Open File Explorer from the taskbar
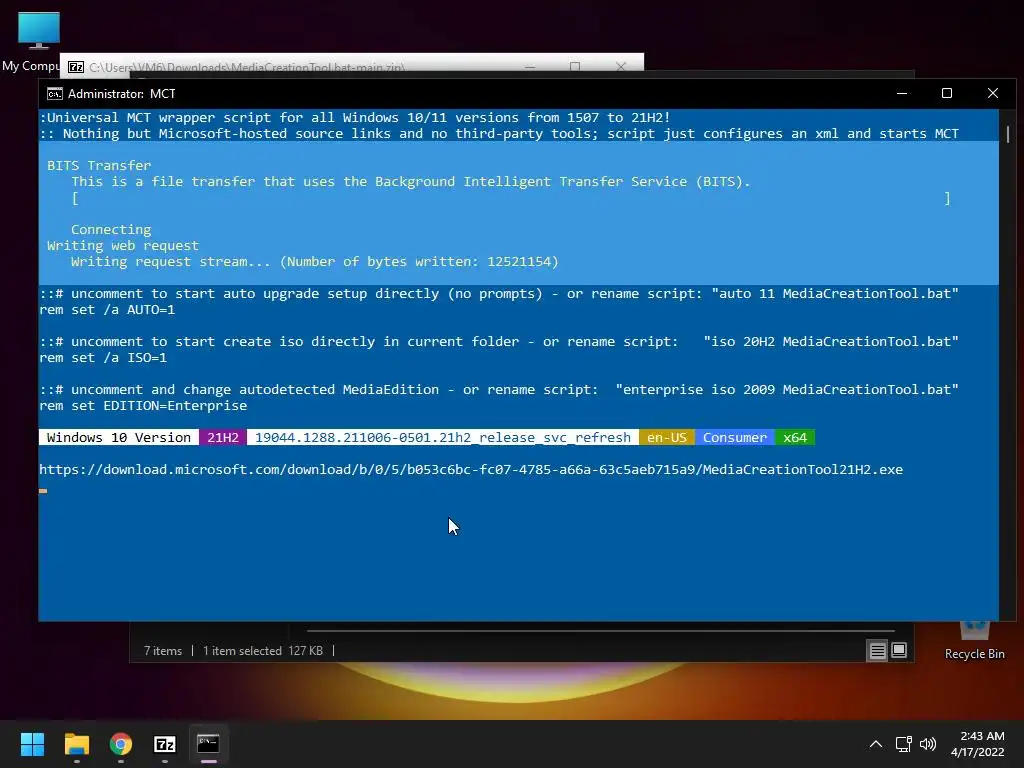Viewport: 1024px width, 768px height. [76, 744]
